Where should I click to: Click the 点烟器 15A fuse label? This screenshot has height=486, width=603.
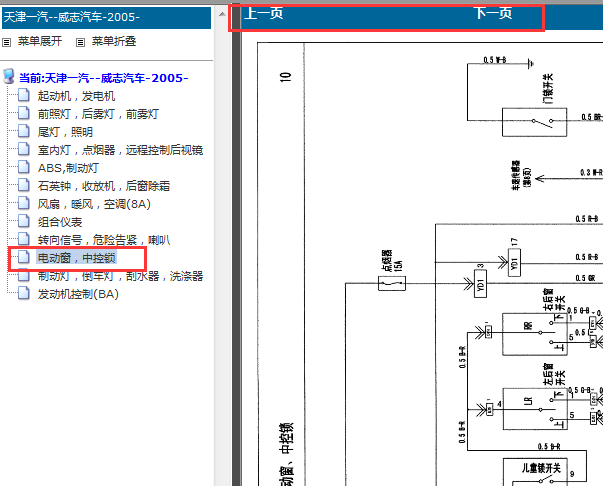tap(392, 261)
